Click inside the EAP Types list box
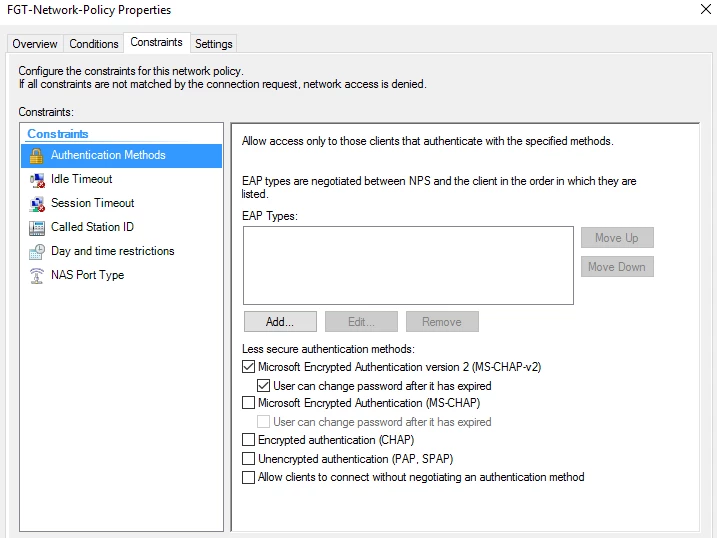This screenshot has width=717, height=538. tap(408, 266)
